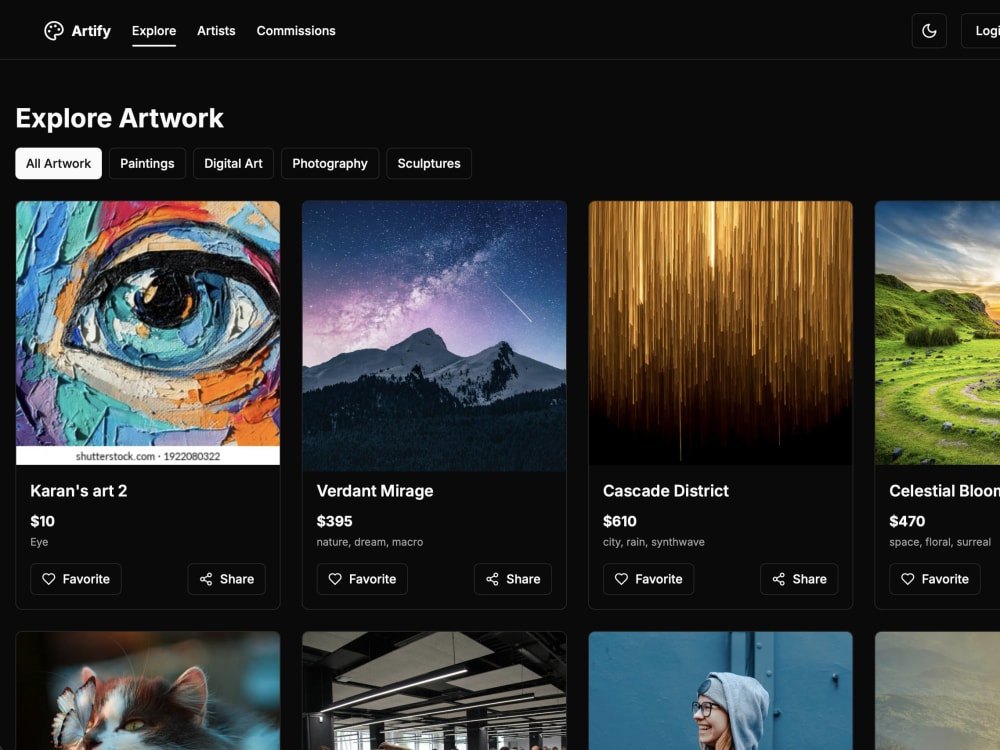Filter artwork by Digital Art

pos(233,163)
